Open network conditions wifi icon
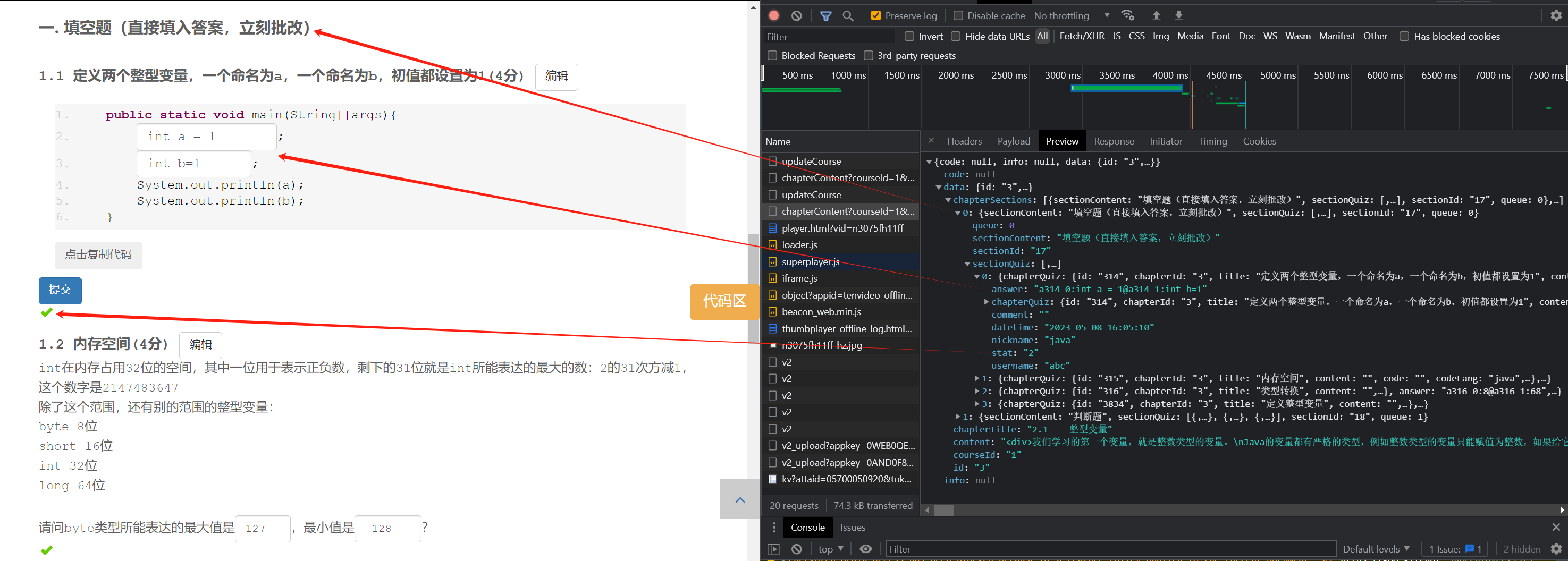The image size is (1568, 561). [x=1127, y=16]
